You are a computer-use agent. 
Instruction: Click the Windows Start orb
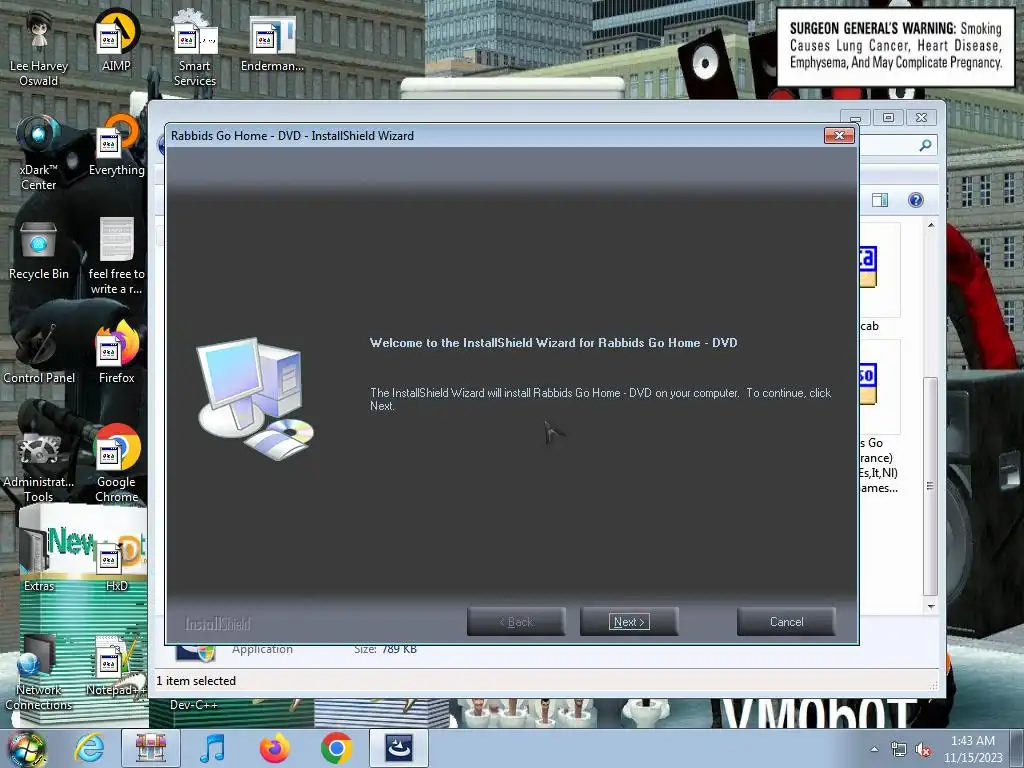tap(27, 748)
